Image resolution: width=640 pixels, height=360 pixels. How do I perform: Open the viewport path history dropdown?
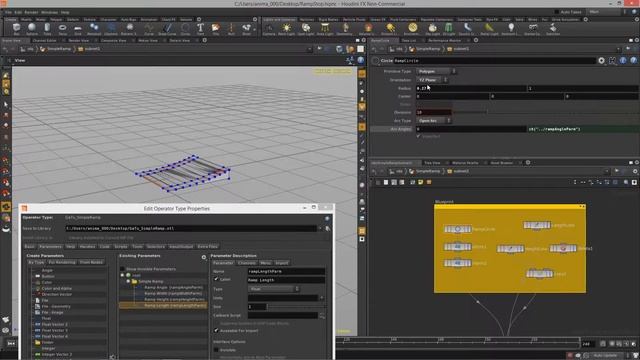310,49
